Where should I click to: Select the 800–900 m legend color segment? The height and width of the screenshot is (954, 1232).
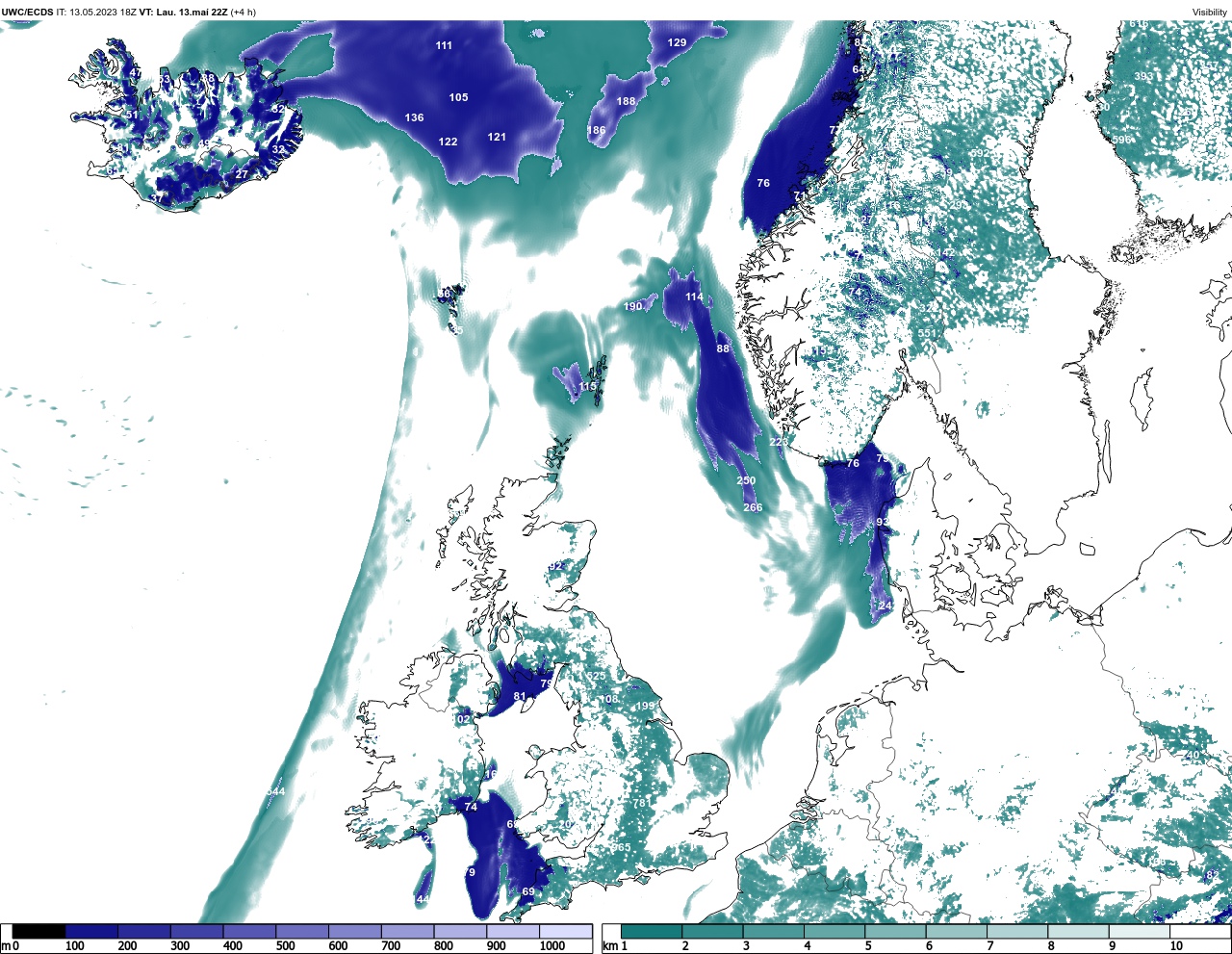point(460,932)
